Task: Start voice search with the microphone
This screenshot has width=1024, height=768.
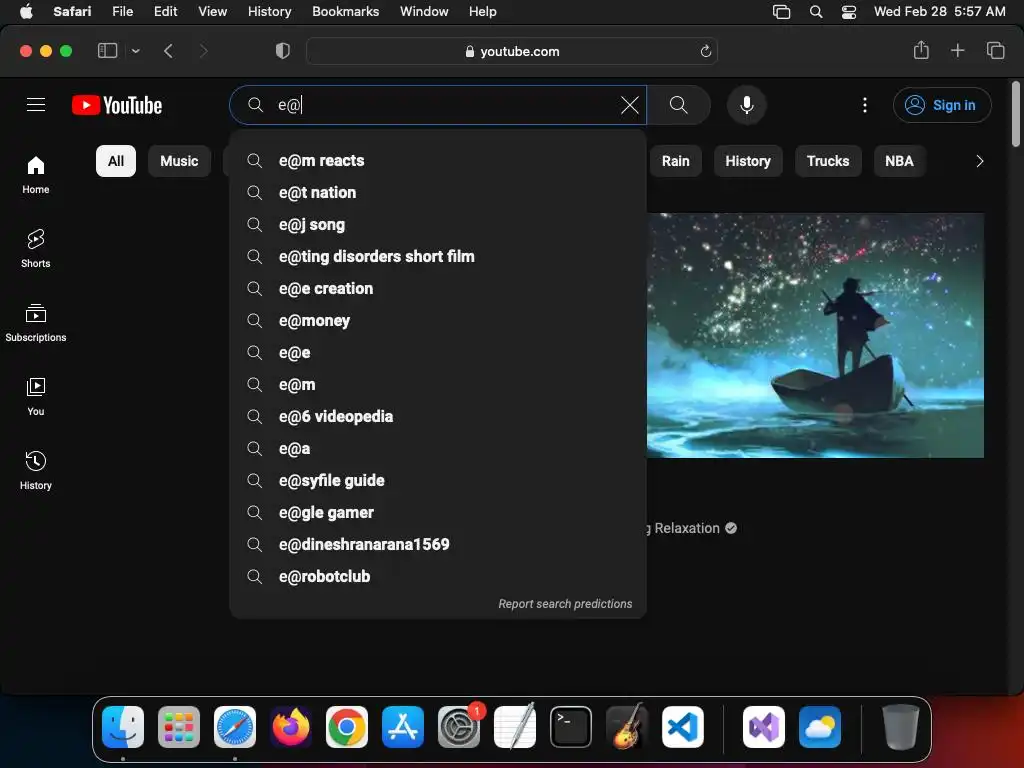Action: pos(746,104)
